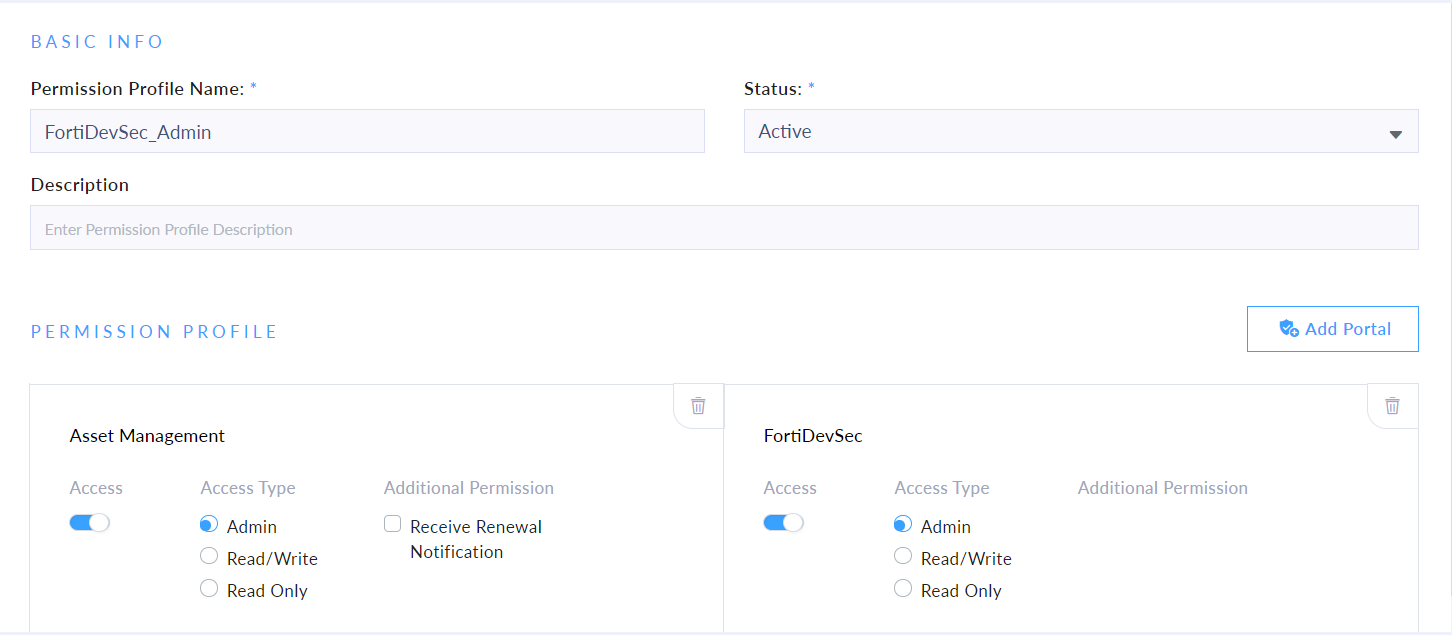
Task: Click the shield icon in Add Portal button
Action: click(x=1290, y=328)
